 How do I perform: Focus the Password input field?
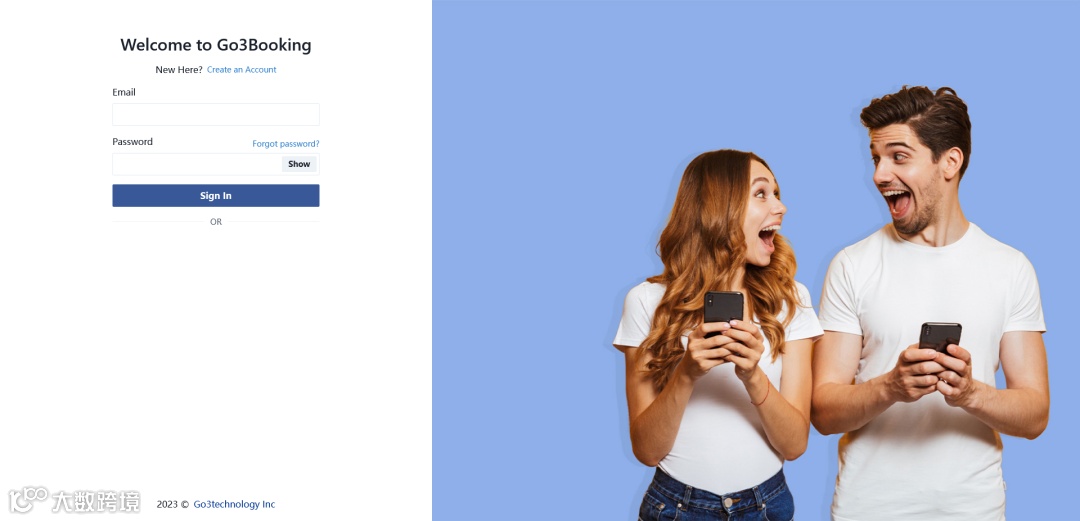pyautogui.click(x=196, y=164)
